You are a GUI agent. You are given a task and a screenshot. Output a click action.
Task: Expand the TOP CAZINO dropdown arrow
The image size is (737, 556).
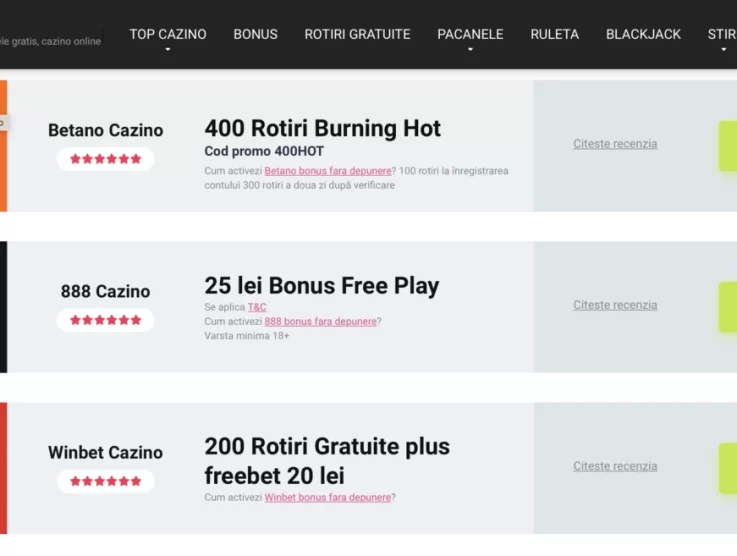[168, 50]
